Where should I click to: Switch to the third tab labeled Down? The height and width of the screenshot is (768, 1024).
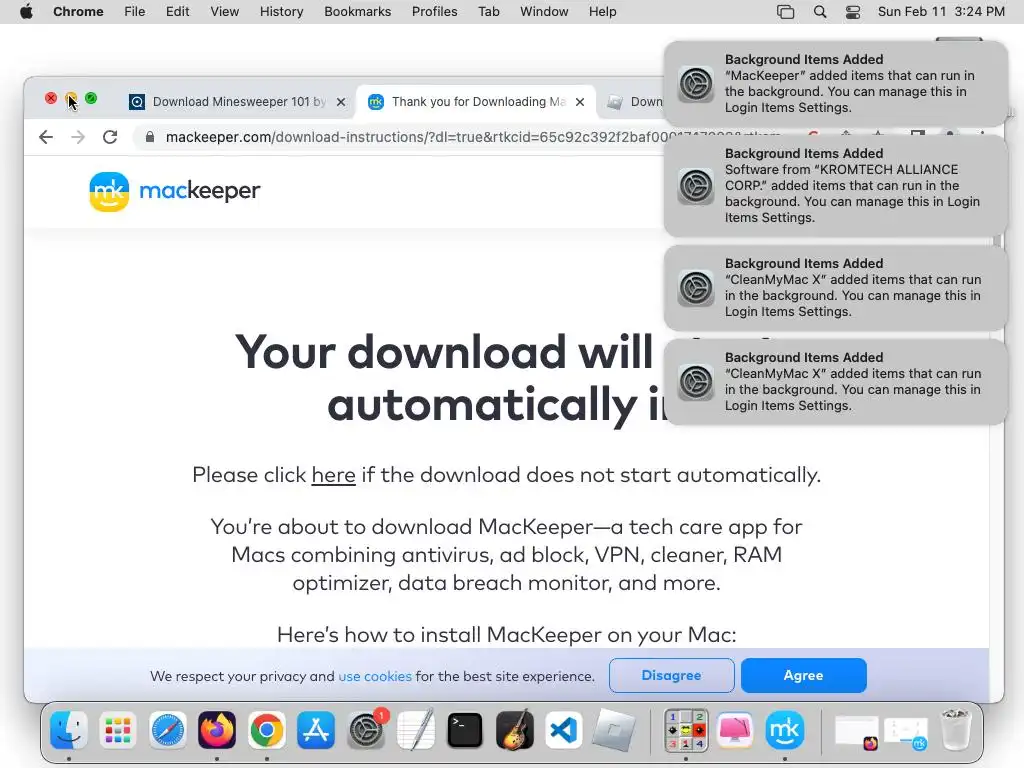coord(632,102)
